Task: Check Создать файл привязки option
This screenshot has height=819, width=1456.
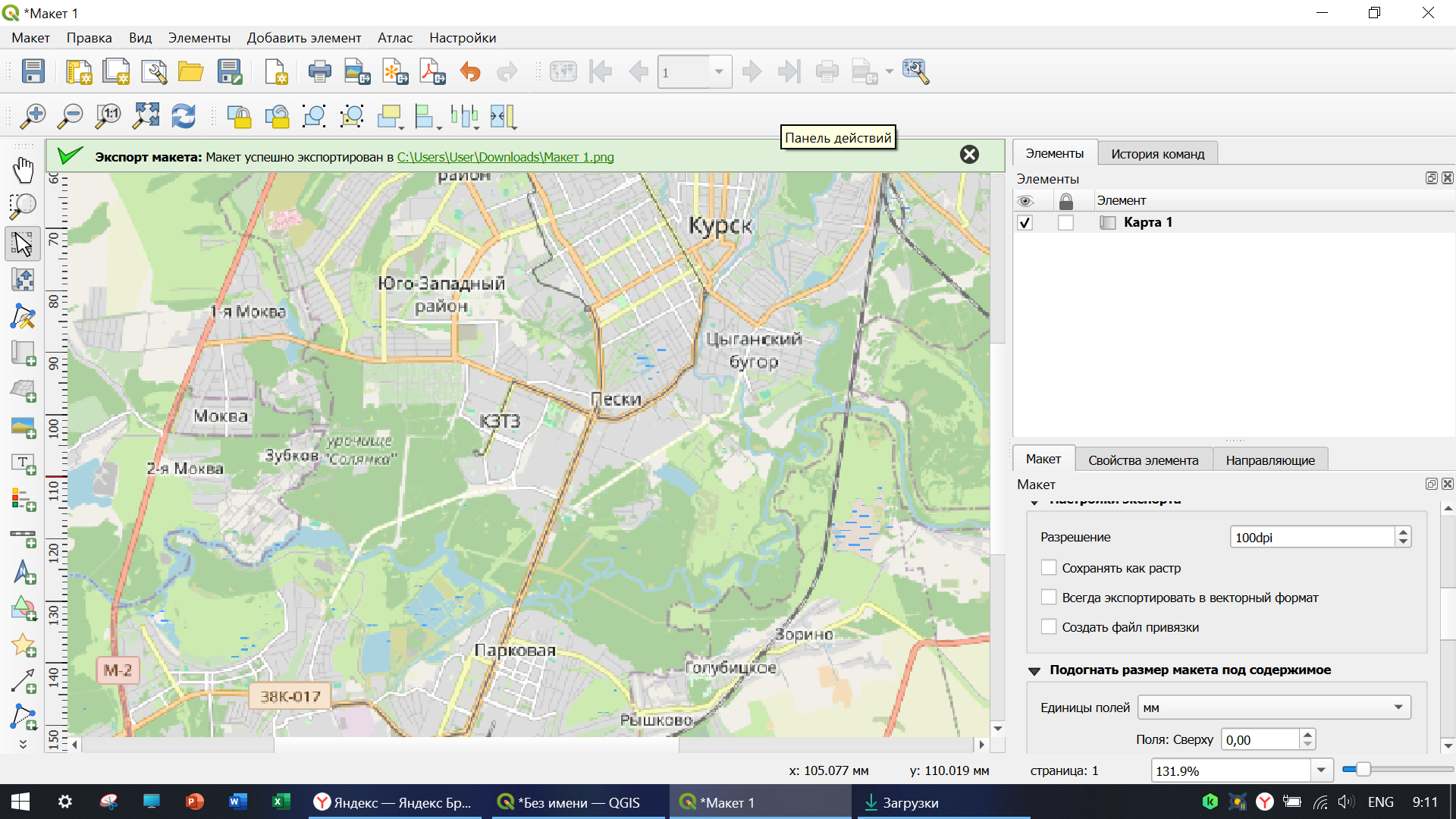Action: pos(1049,627)
